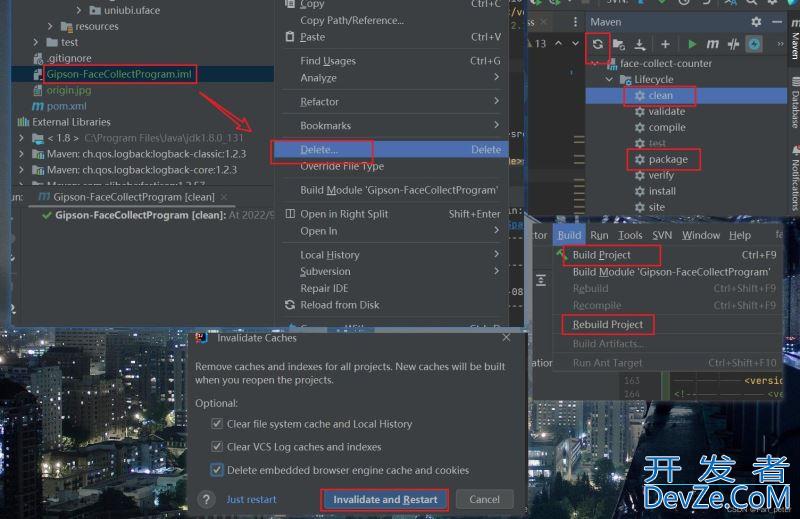Toggle Clear VCS Log caches and indexes
Screen dimensions: 800x519
(217, 447)
